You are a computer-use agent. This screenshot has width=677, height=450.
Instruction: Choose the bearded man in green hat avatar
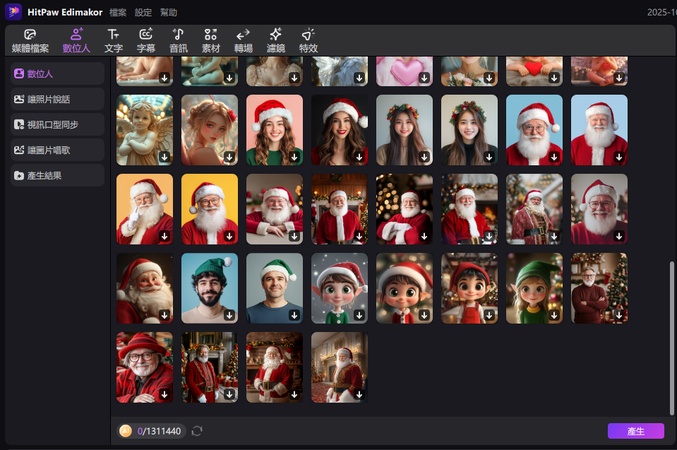tap(209, 285)
